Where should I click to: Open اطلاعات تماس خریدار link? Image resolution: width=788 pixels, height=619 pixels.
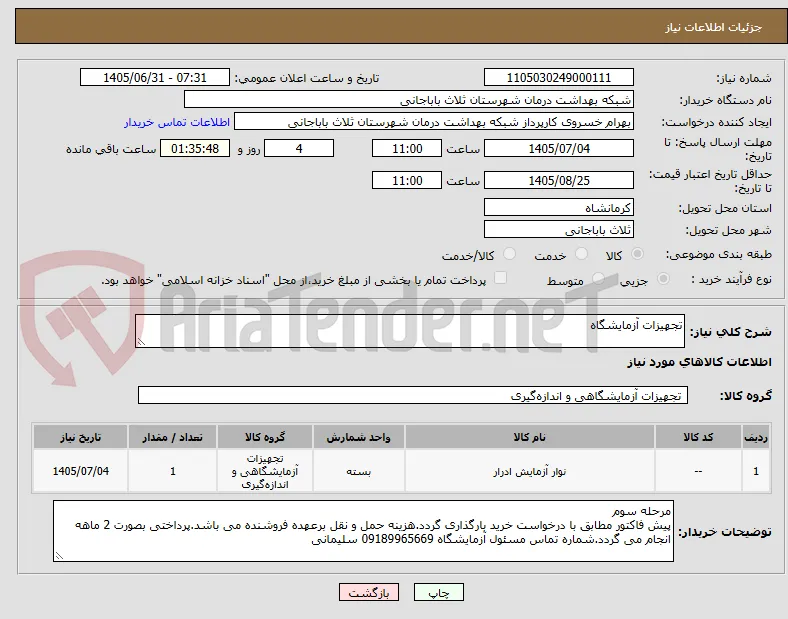pyautogui.click(x=177, y=122)
